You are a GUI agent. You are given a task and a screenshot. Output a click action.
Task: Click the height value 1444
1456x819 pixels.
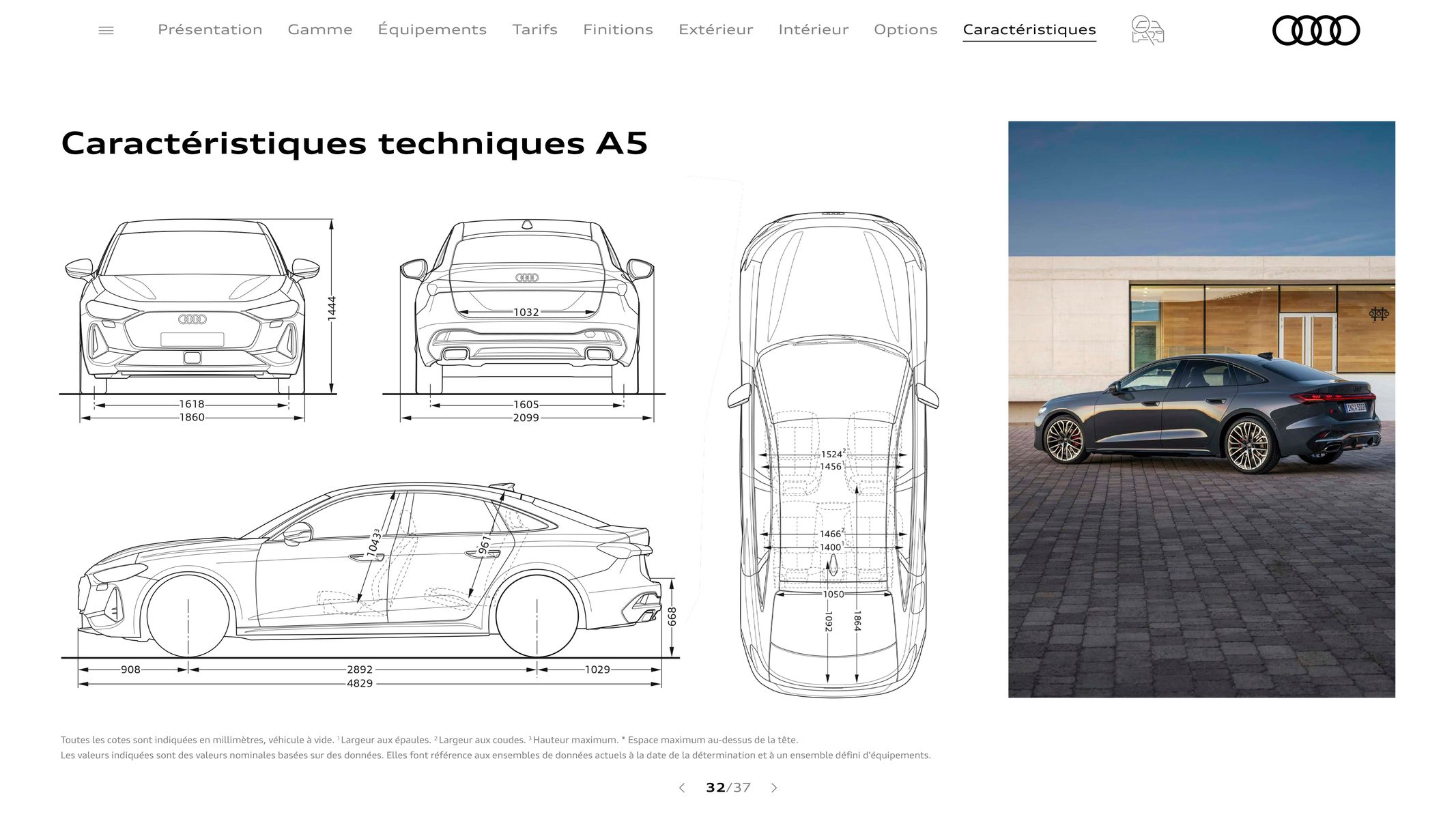332,308
